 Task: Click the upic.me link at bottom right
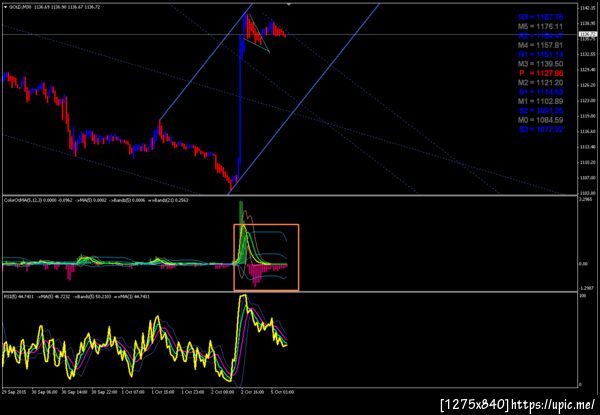(x=553, y=405)
